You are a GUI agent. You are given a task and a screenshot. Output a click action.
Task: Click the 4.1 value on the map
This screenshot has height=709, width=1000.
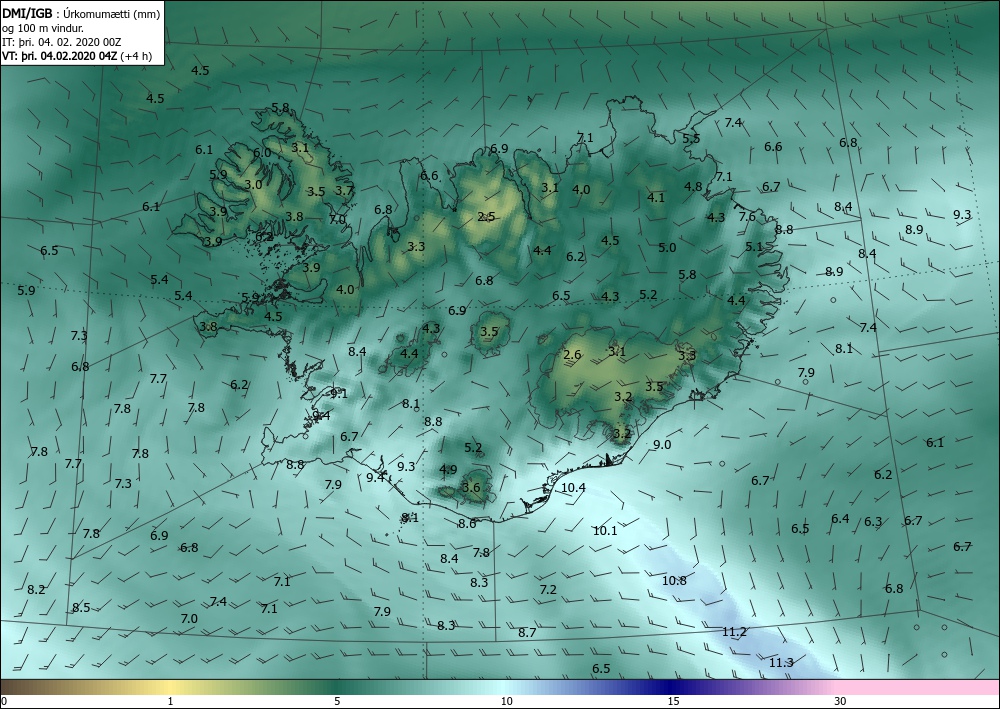(656, 198)
